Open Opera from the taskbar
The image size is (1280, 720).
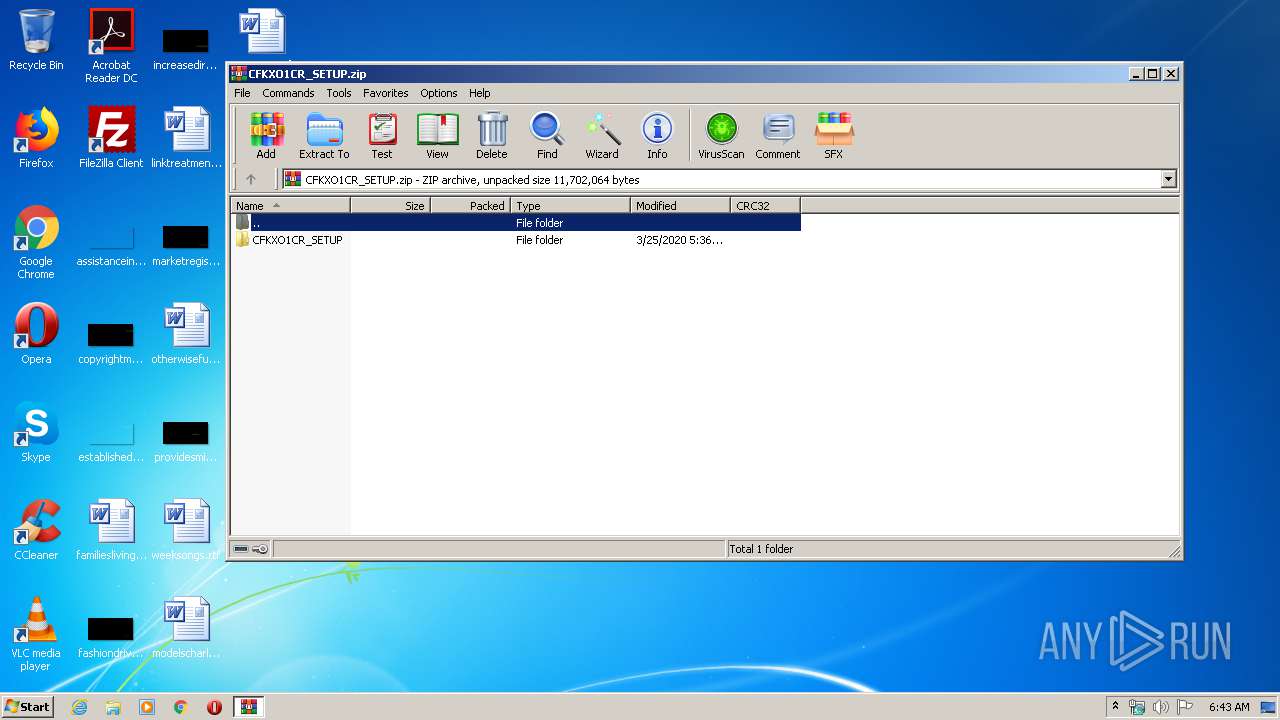pyautogui.click(x=214, y=707)
